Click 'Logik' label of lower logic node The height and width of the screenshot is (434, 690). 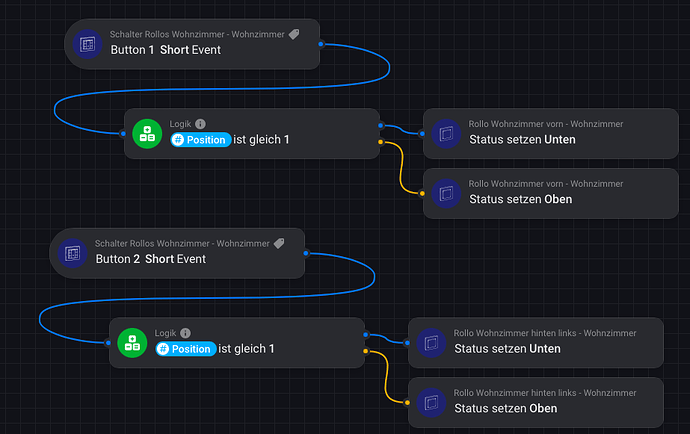165,333
